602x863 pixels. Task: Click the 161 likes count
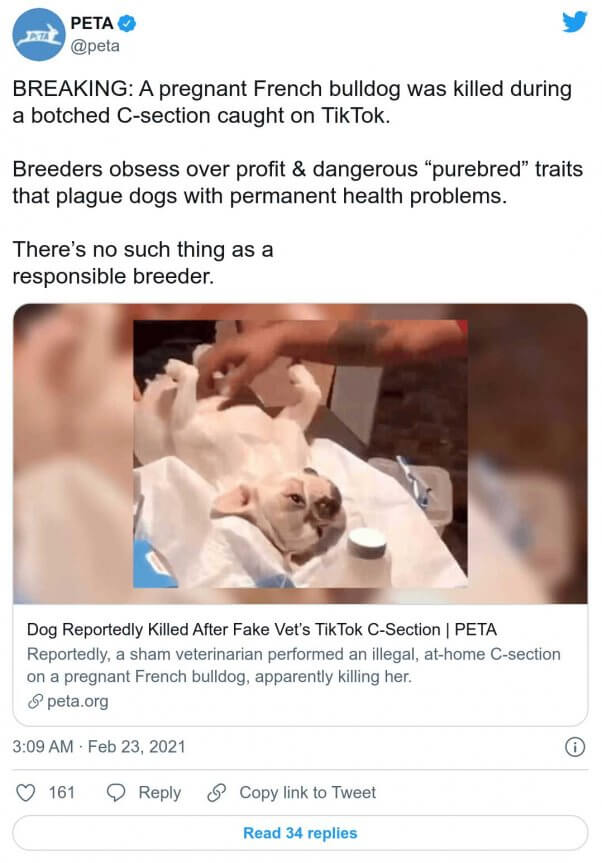(62, 793)
